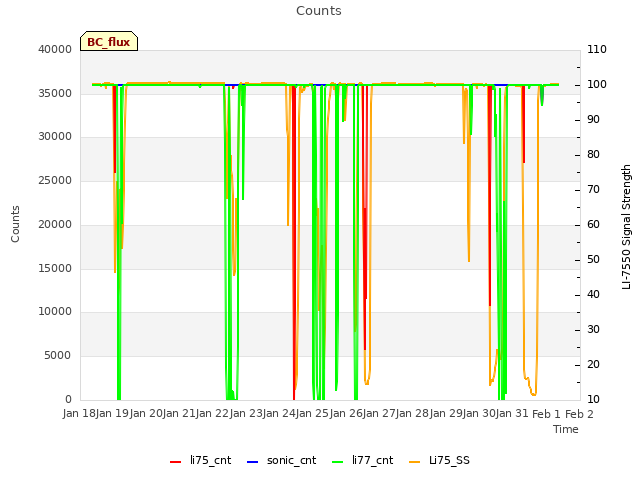Viewport: 640px width, 480px height.
Task: Click the 110 tick on right axis
Action: coord(597,49)
